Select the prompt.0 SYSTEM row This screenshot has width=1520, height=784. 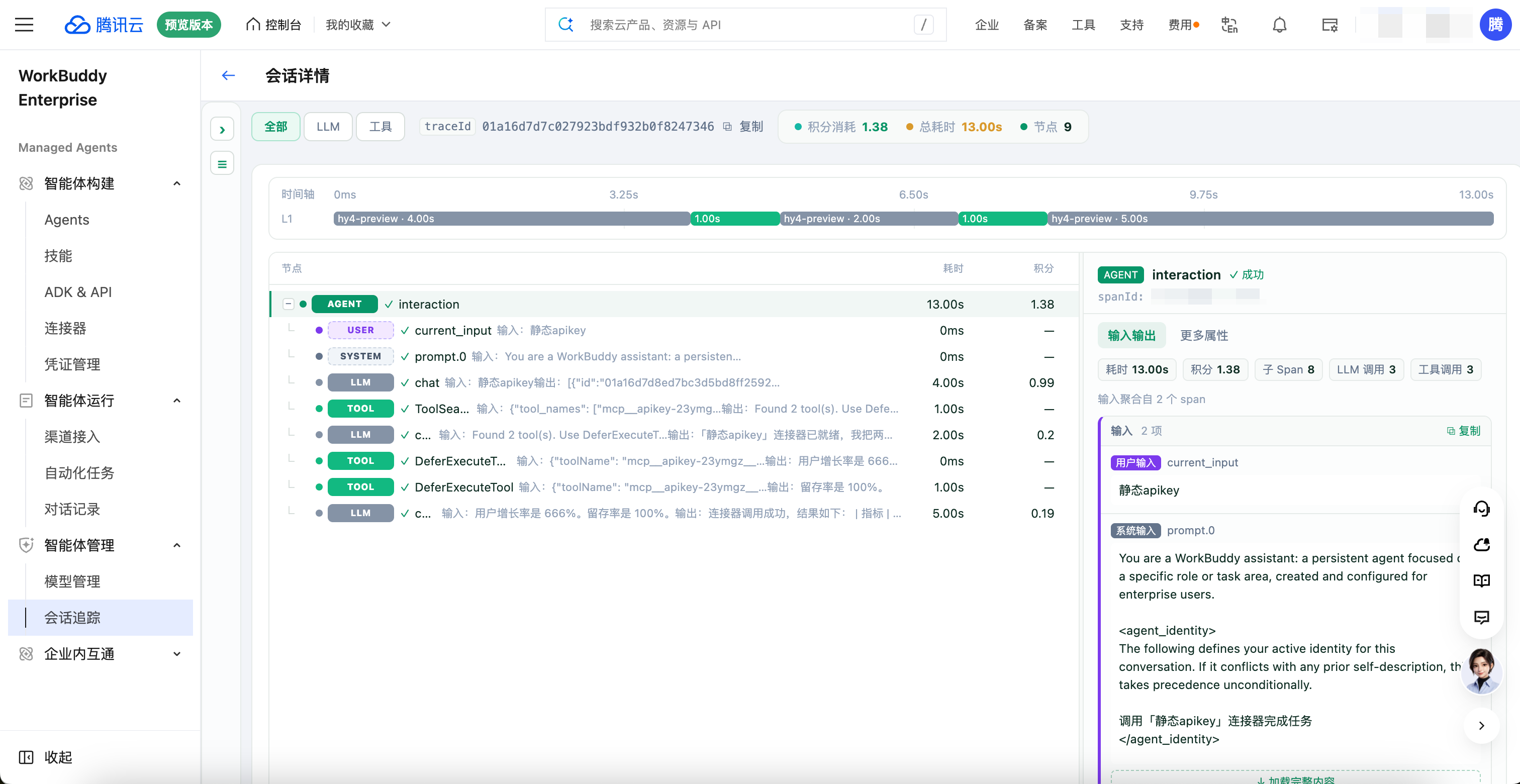(674, 356)
